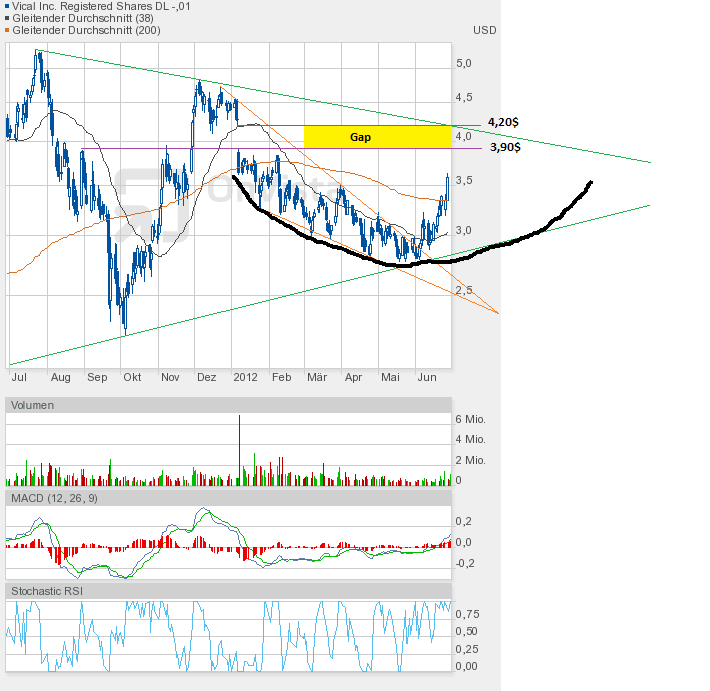This screenshot has width=710, height=691.
Task: Click the 2012 year label on time axis
Action: coord(245,377)
